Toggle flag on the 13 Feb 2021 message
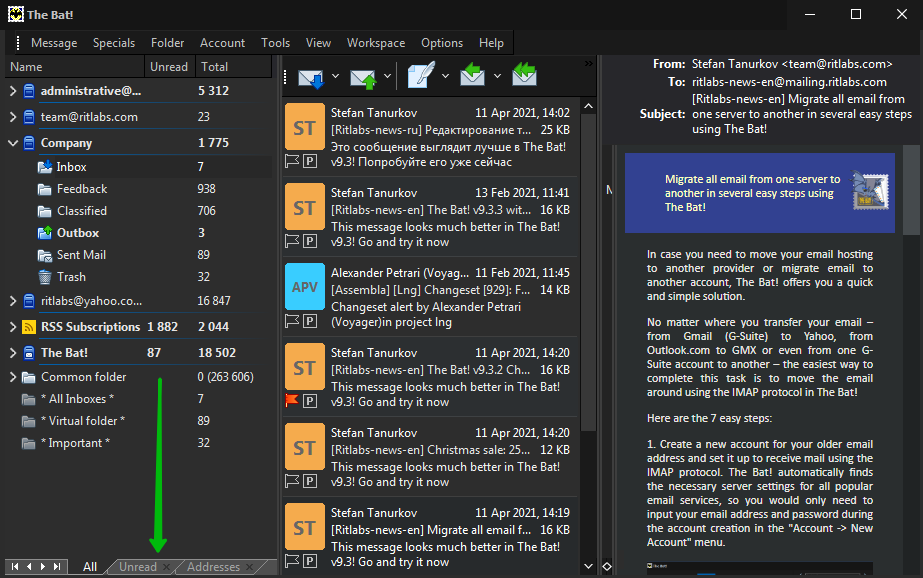The width and height of the screenshot is (923, 578). 292,241
